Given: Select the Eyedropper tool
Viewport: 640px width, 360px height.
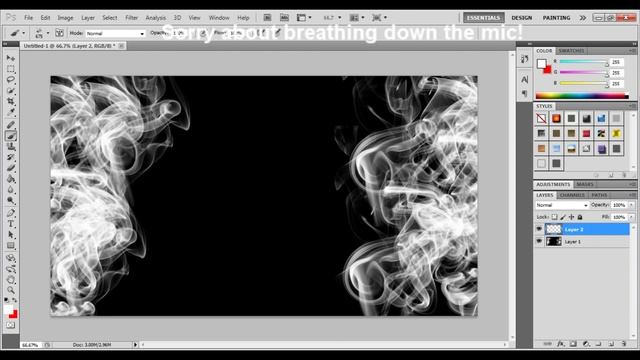Looking at the screenshot, I should coord(11,111).
